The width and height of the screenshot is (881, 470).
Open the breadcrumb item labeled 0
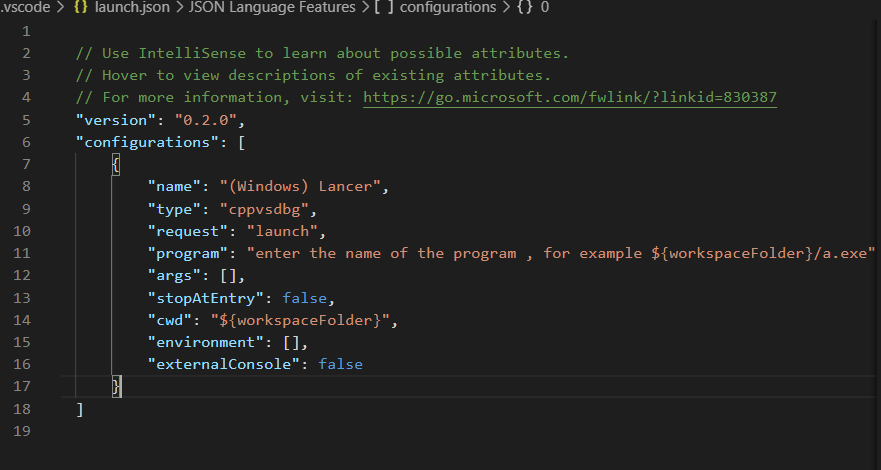click(x=544, y=7)
